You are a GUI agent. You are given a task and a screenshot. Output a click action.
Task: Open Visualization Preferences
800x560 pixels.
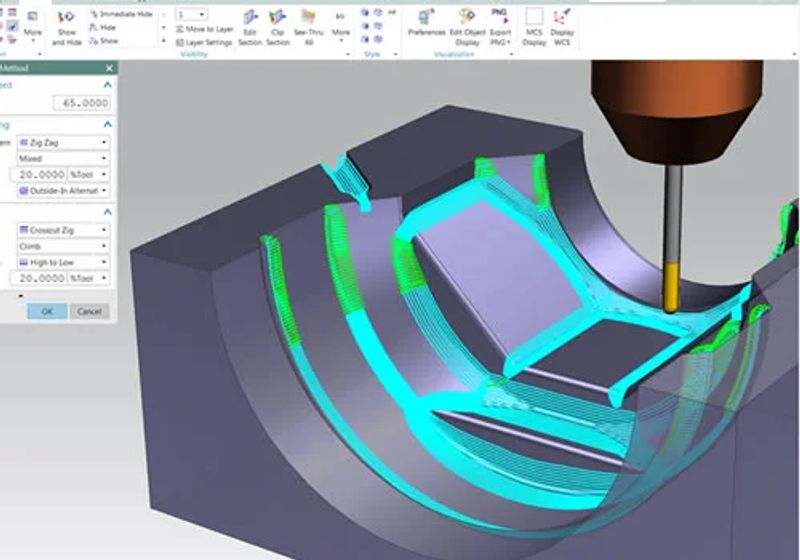pos(427,23)
